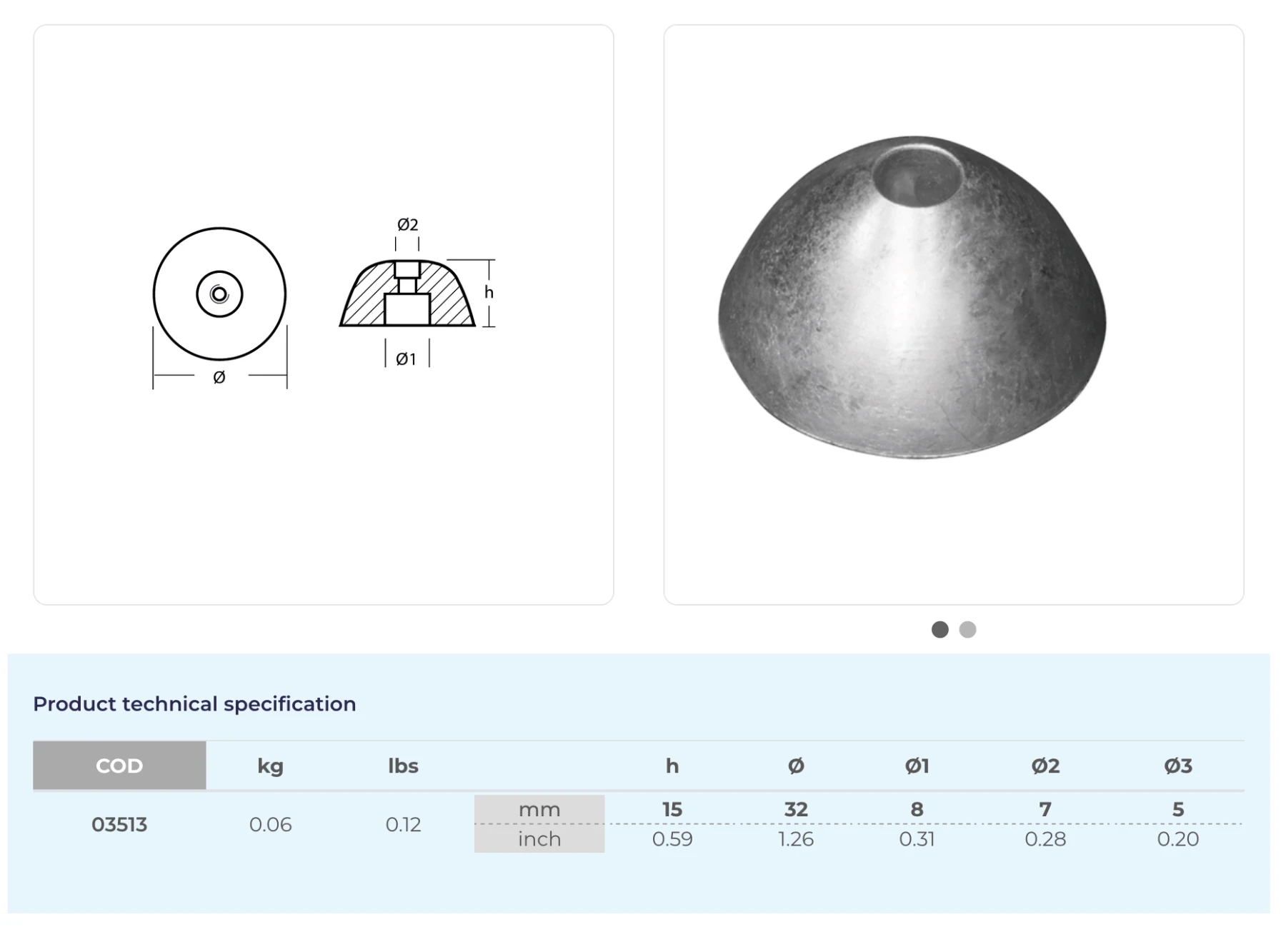Click the h column header in the table
Viewport: 1286px width, 952px height.
[672, 766]
